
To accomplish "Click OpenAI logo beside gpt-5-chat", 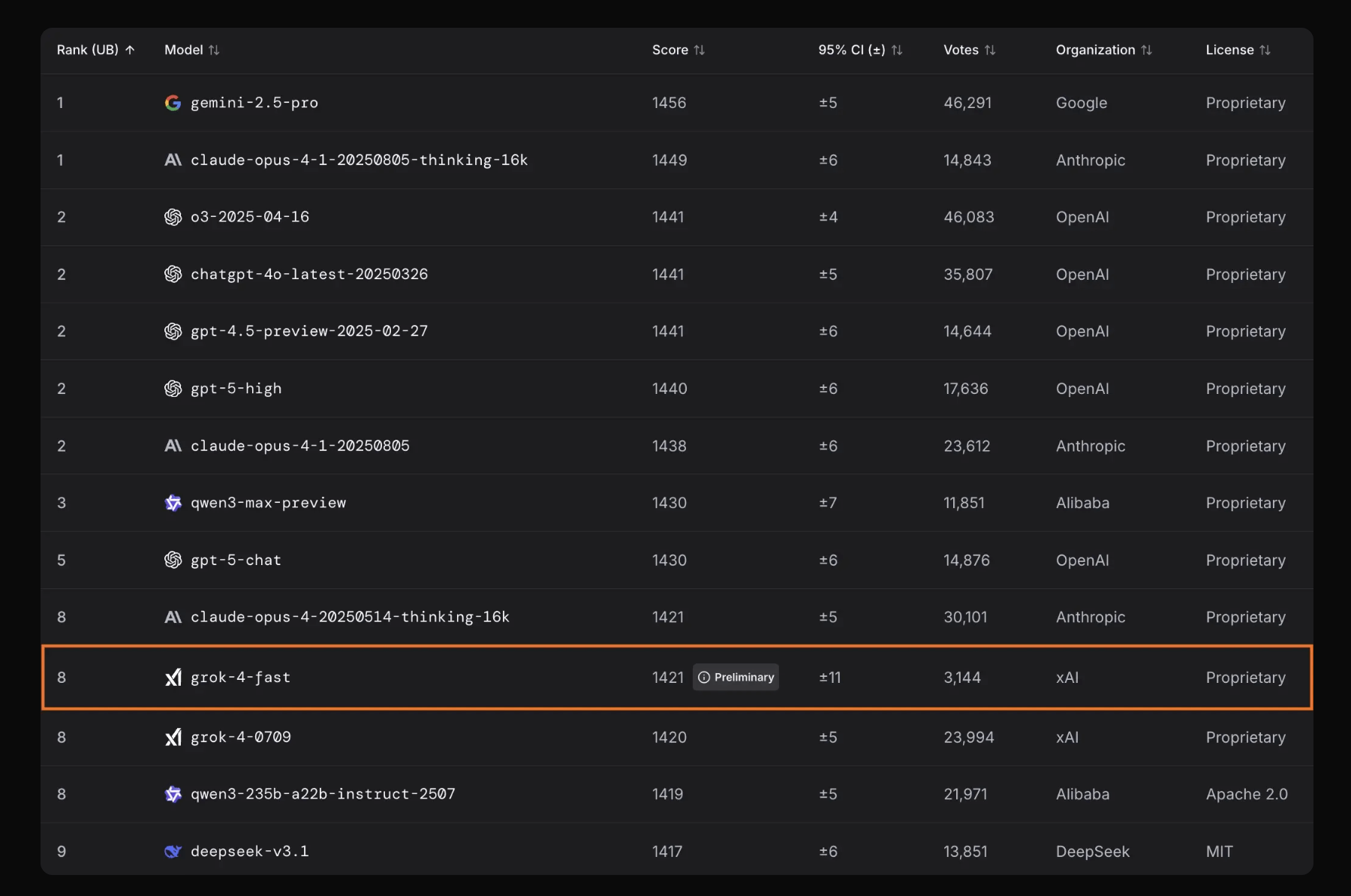I will 173,560.
